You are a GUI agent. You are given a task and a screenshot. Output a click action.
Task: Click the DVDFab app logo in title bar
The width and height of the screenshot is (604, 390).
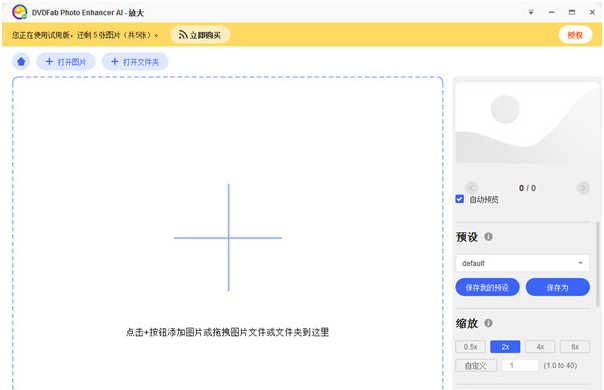pos(20,12)
